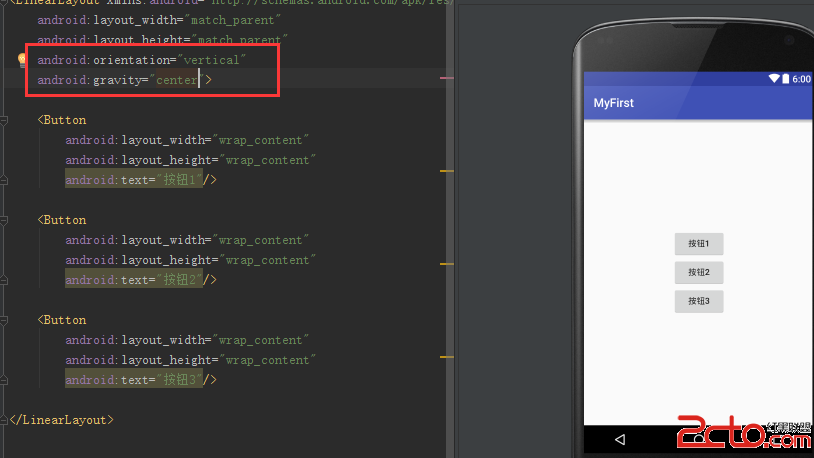Click the android:text="按钮1" attribute
The height and width of the screenshot is (458, 814).
click(134, 180)
